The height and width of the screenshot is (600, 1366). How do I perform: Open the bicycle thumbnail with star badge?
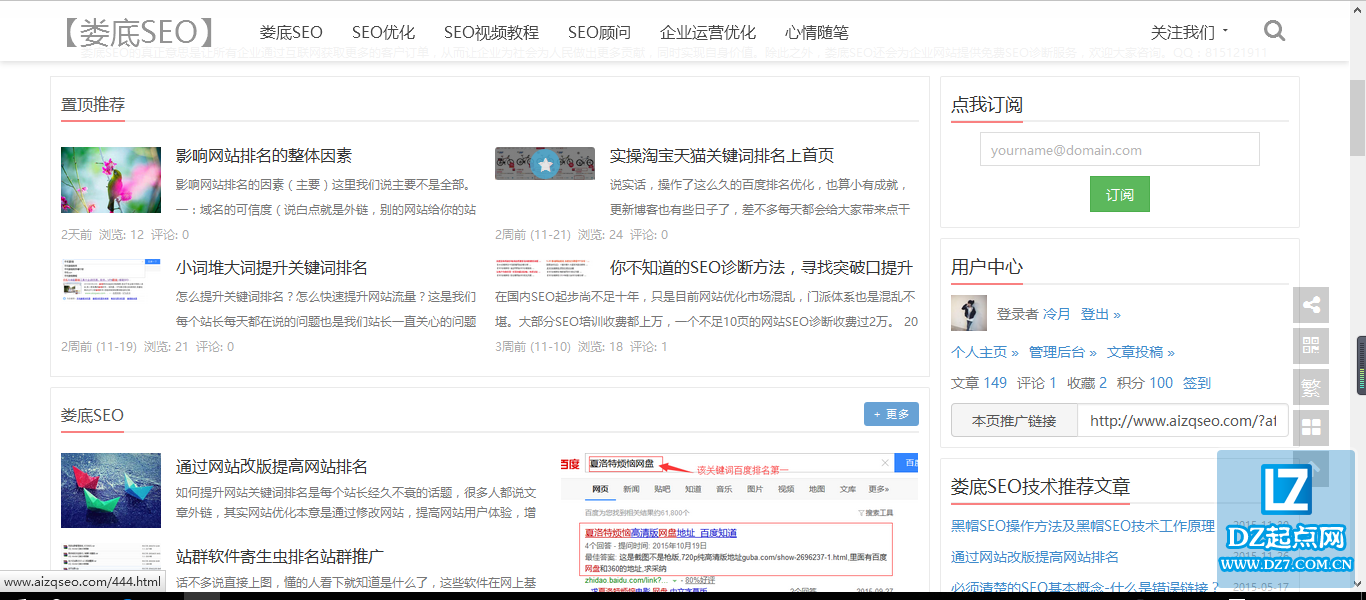[x=545, y=164]
